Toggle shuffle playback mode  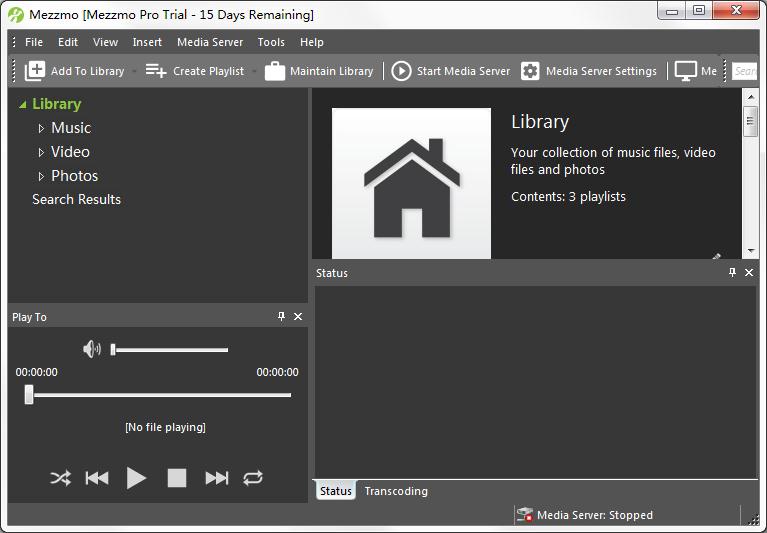coord(60,478)
